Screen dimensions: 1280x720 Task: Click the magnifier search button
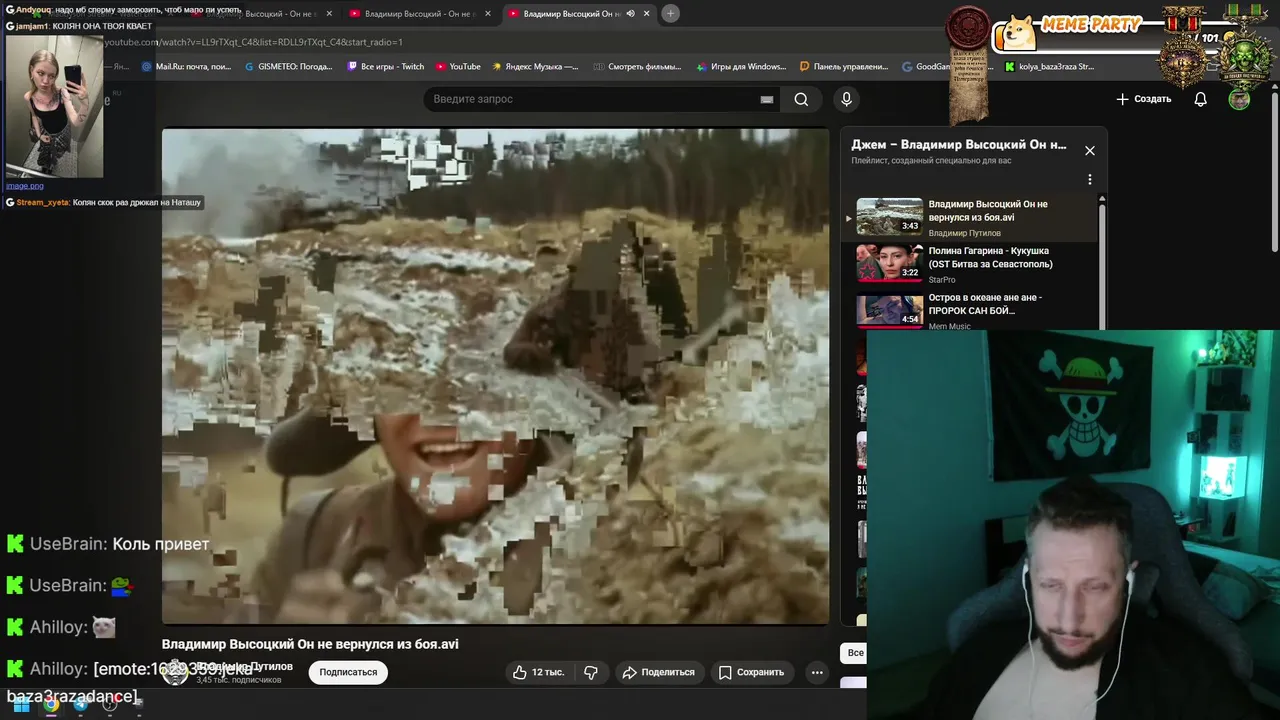coord(801,99)
